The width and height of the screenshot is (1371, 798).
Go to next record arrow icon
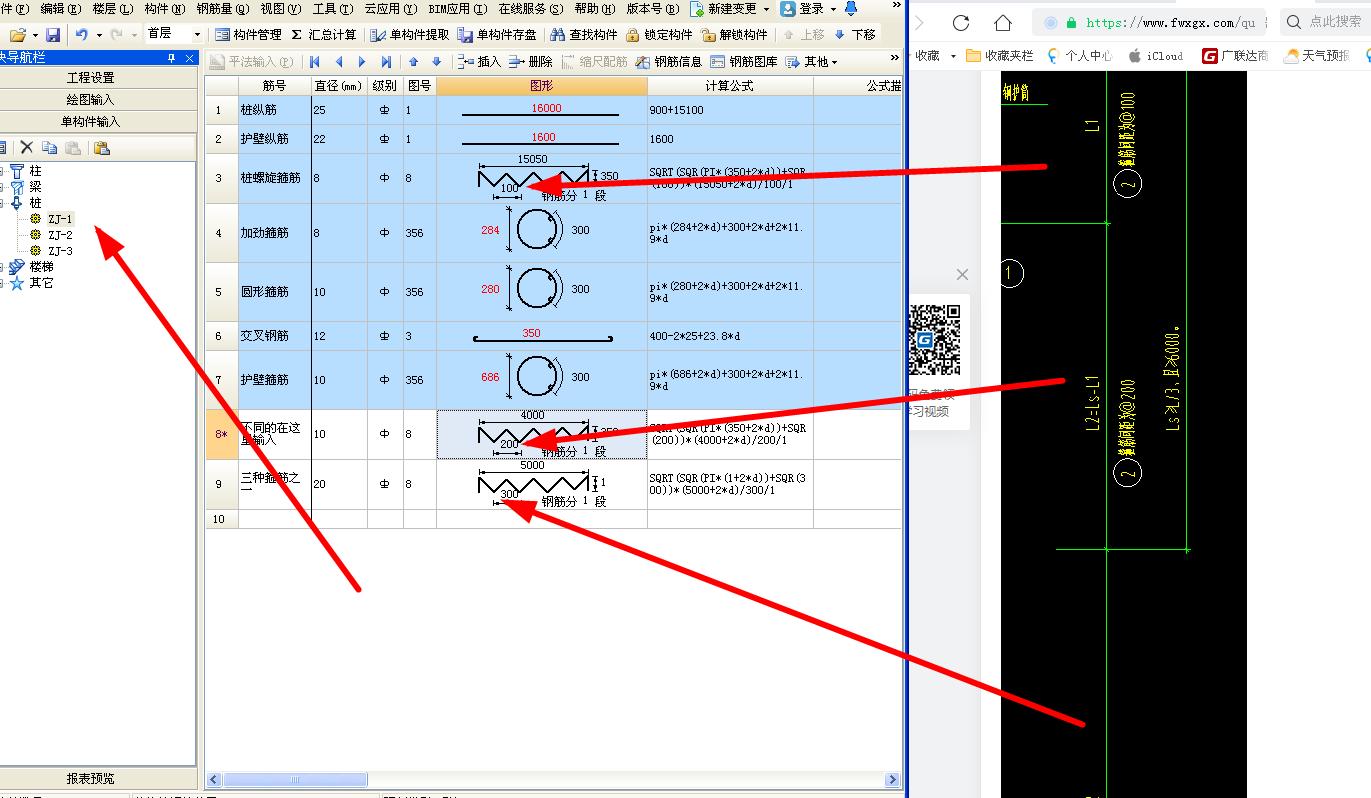(x=362, y=62)
